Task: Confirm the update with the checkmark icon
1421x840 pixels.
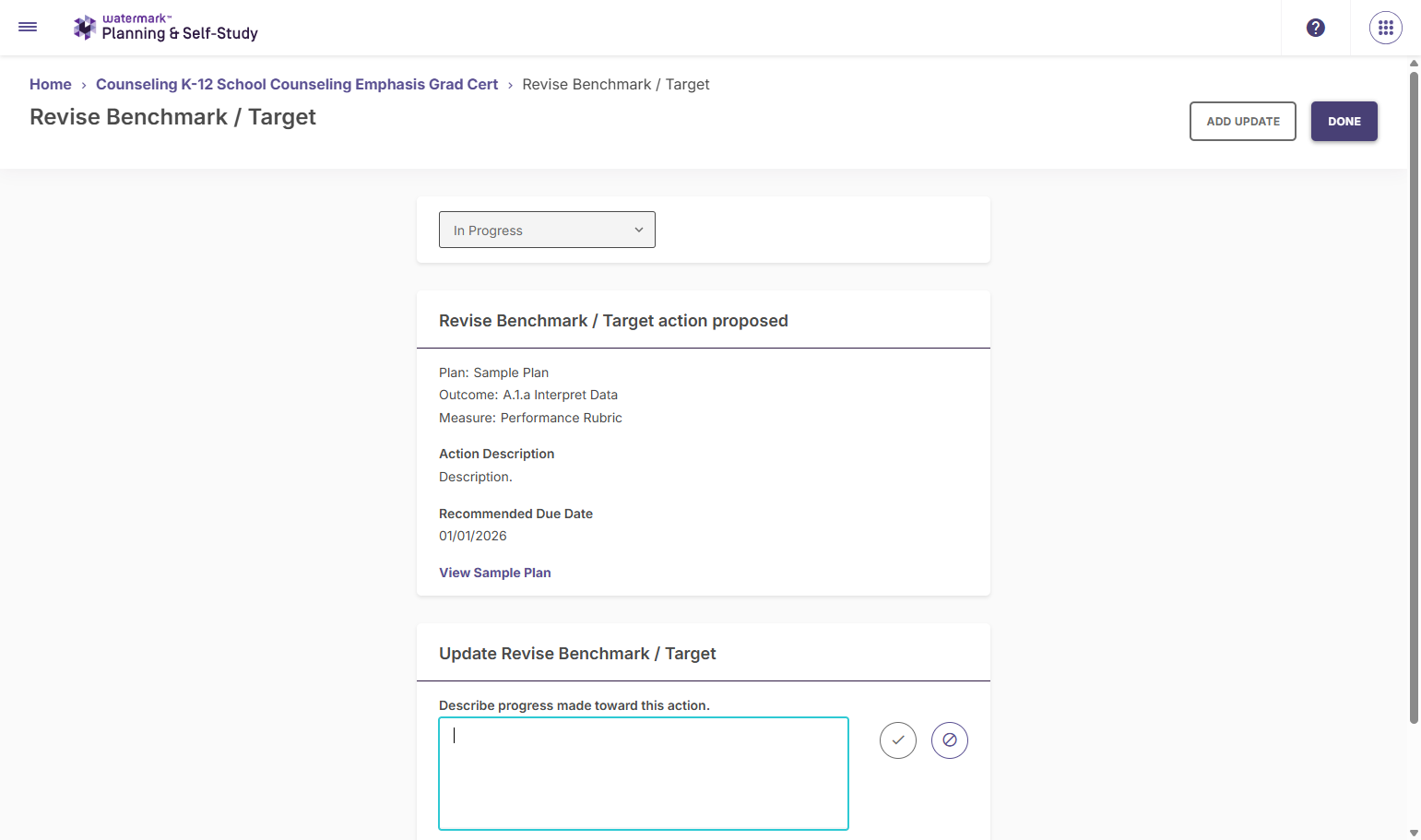Action: coord(898,740)
